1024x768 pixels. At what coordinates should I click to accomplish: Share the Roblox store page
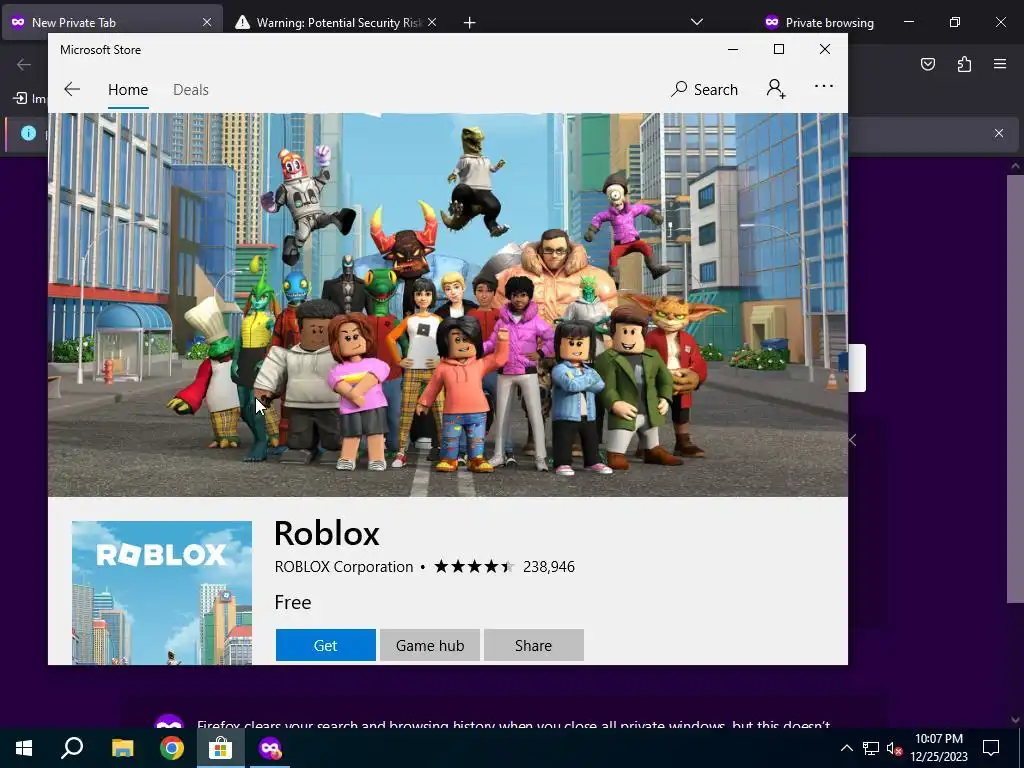(534, 645)
